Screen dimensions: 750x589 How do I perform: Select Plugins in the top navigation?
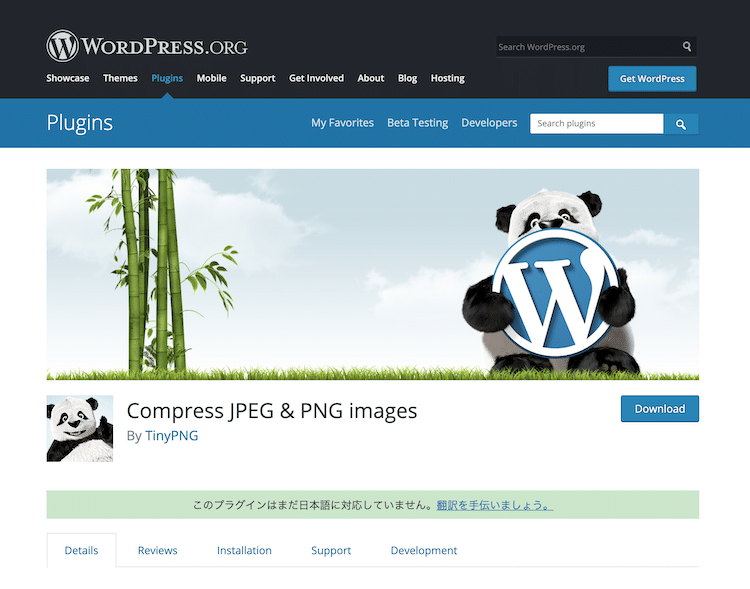(167, 78)
